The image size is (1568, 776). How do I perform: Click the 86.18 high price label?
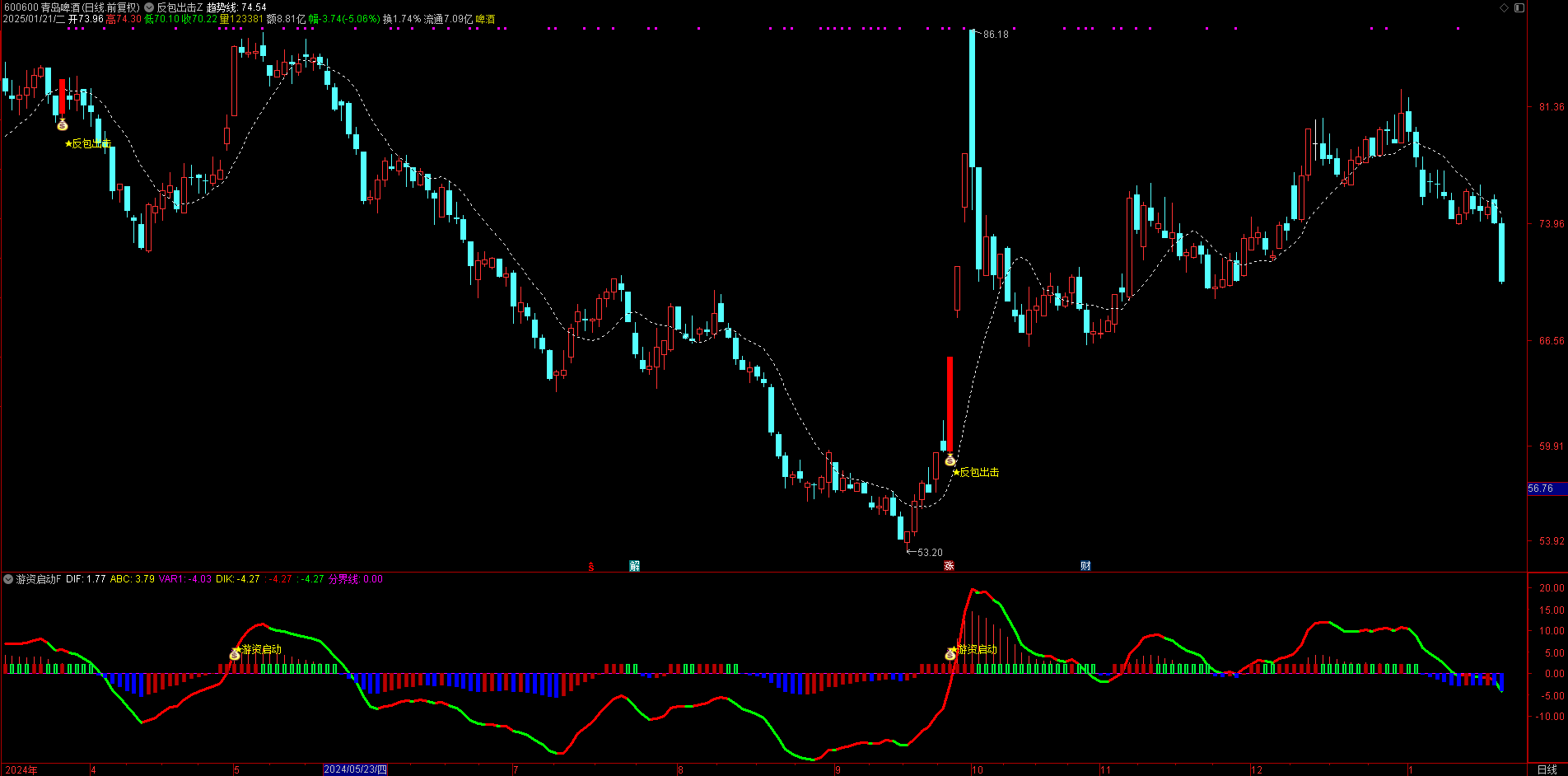tap(996, 35)
